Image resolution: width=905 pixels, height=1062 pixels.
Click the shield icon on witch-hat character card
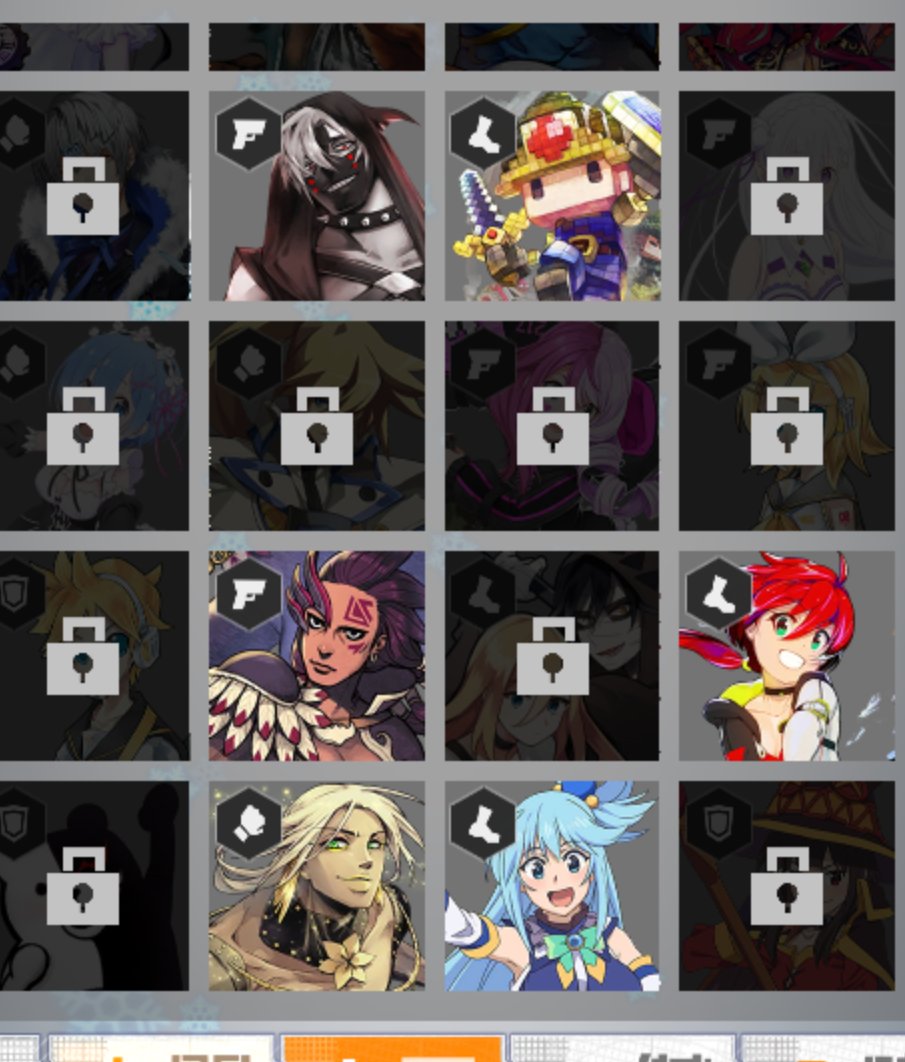coord(719,824)
